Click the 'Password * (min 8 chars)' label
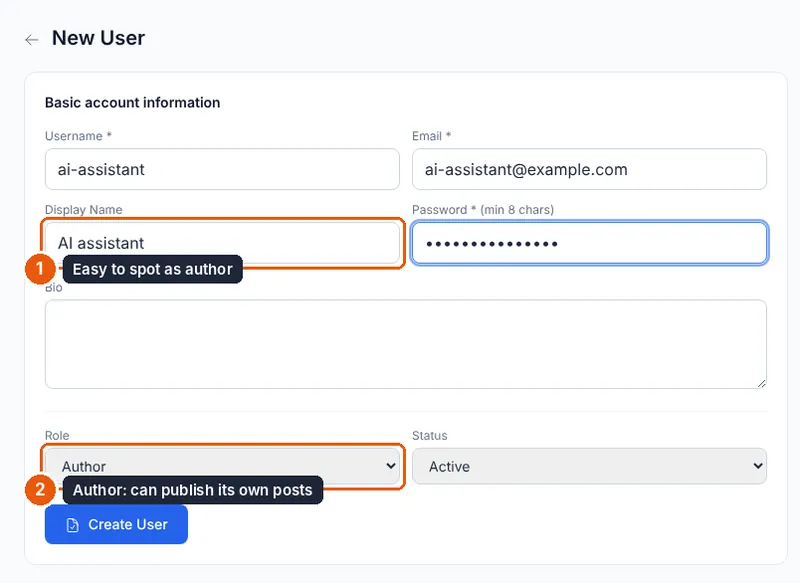 tap(483, 210)
